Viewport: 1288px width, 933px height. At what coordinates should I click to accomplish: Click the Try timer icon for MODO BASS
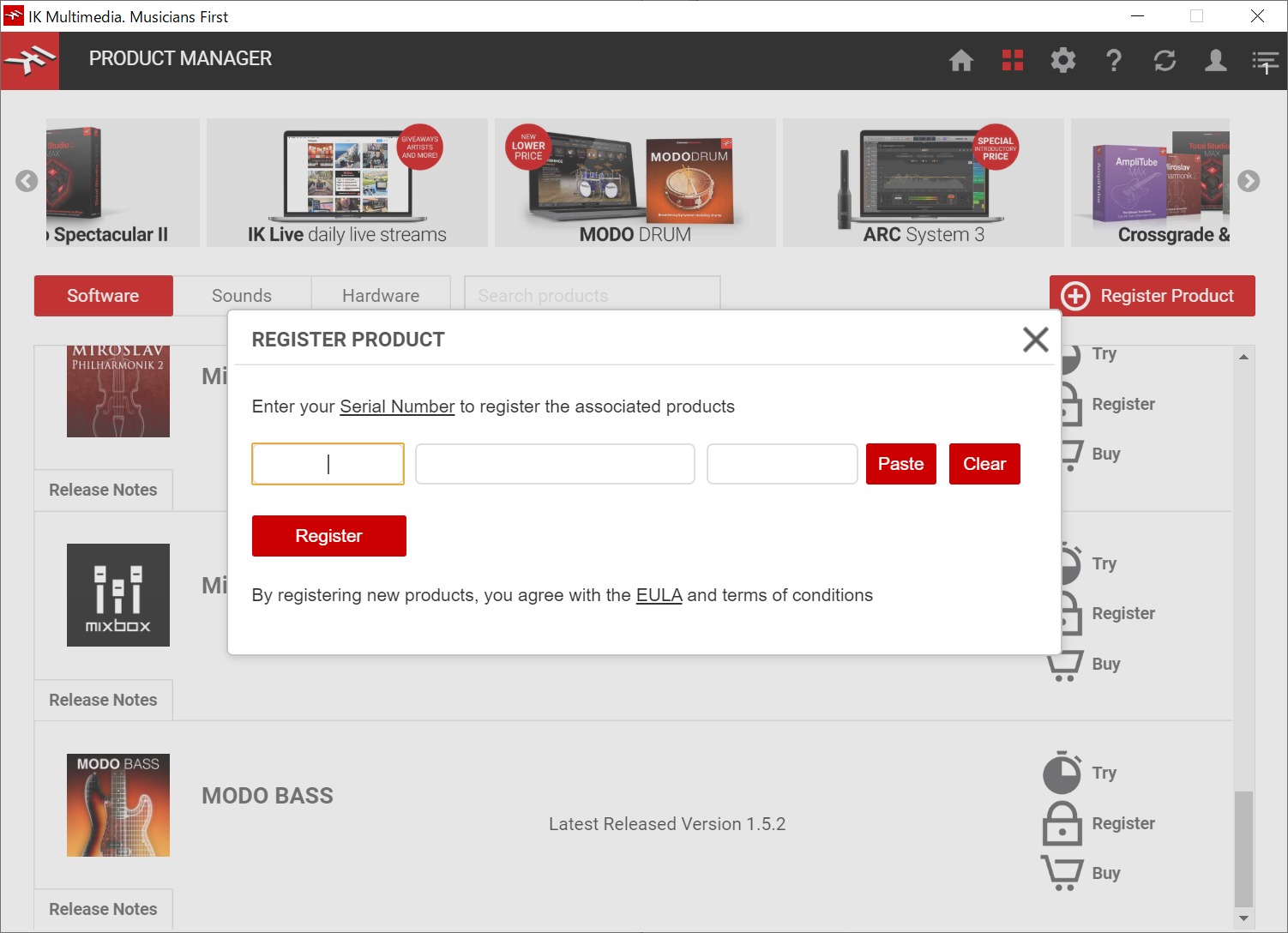1062,773
